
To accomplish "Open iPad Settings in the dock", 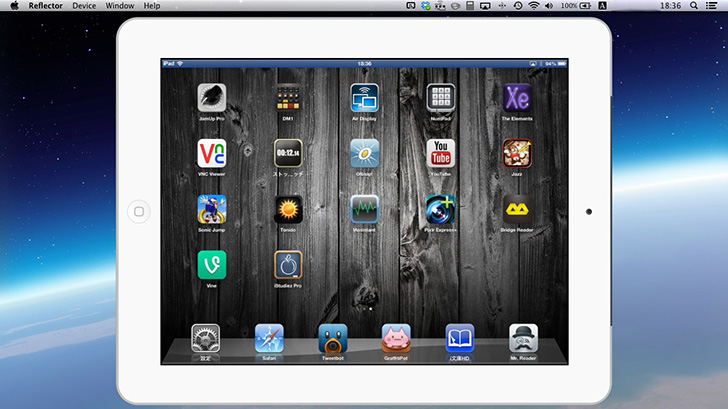I will (205, 338).
